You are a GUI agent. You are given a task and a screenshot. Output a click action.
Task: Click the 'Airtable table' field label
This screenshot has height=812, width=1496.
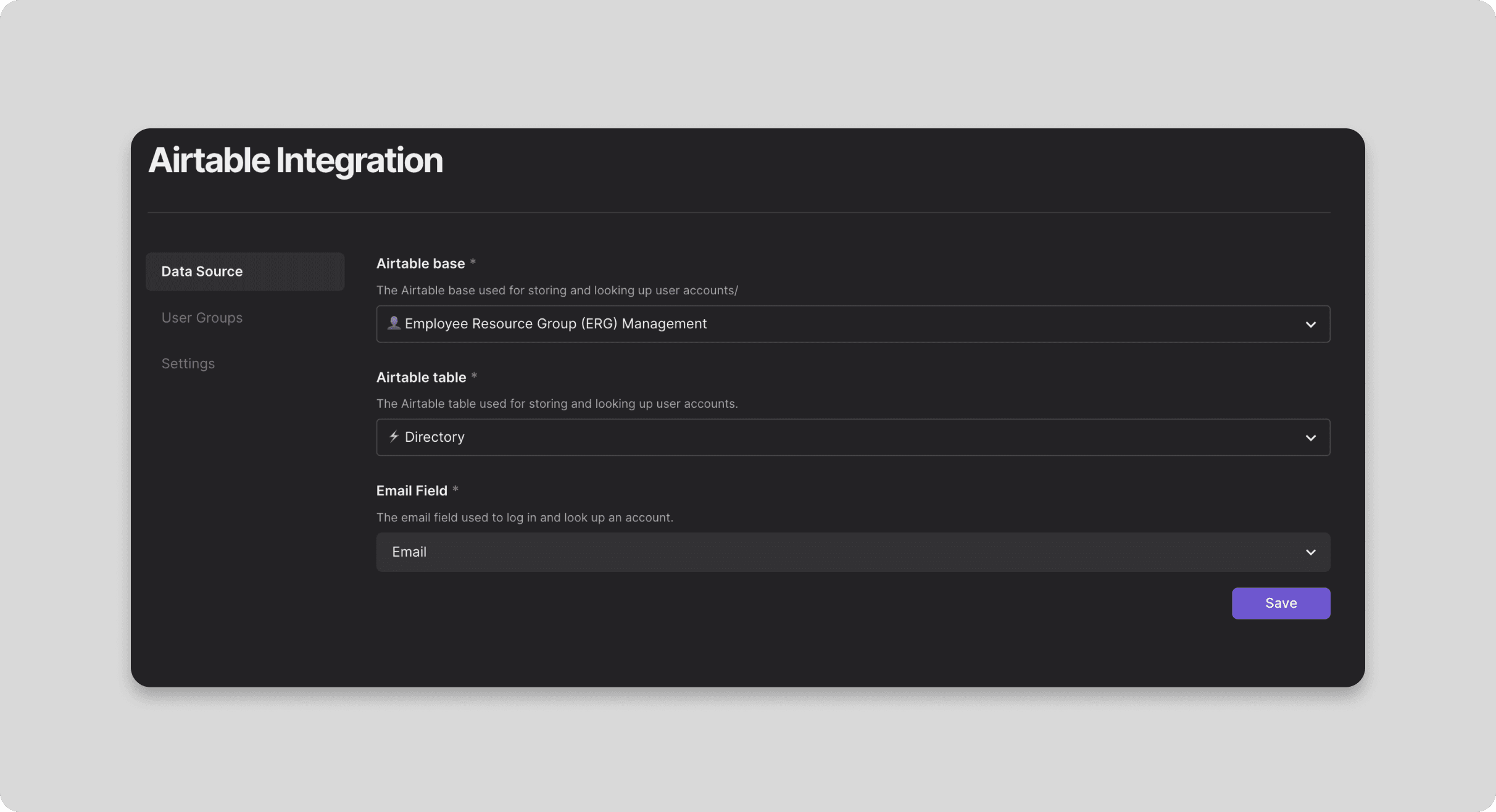click(x=422, y=377)
